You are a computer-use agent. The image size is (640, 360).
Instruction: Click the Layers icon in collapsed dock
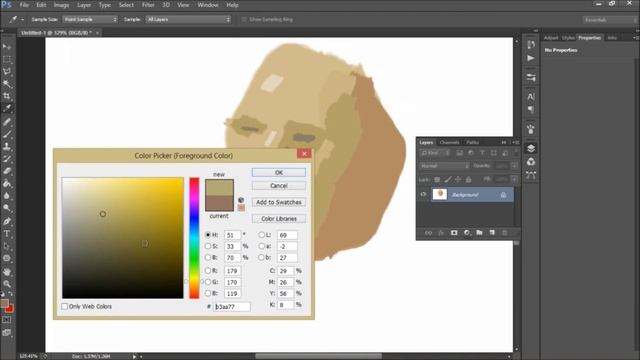531,148
